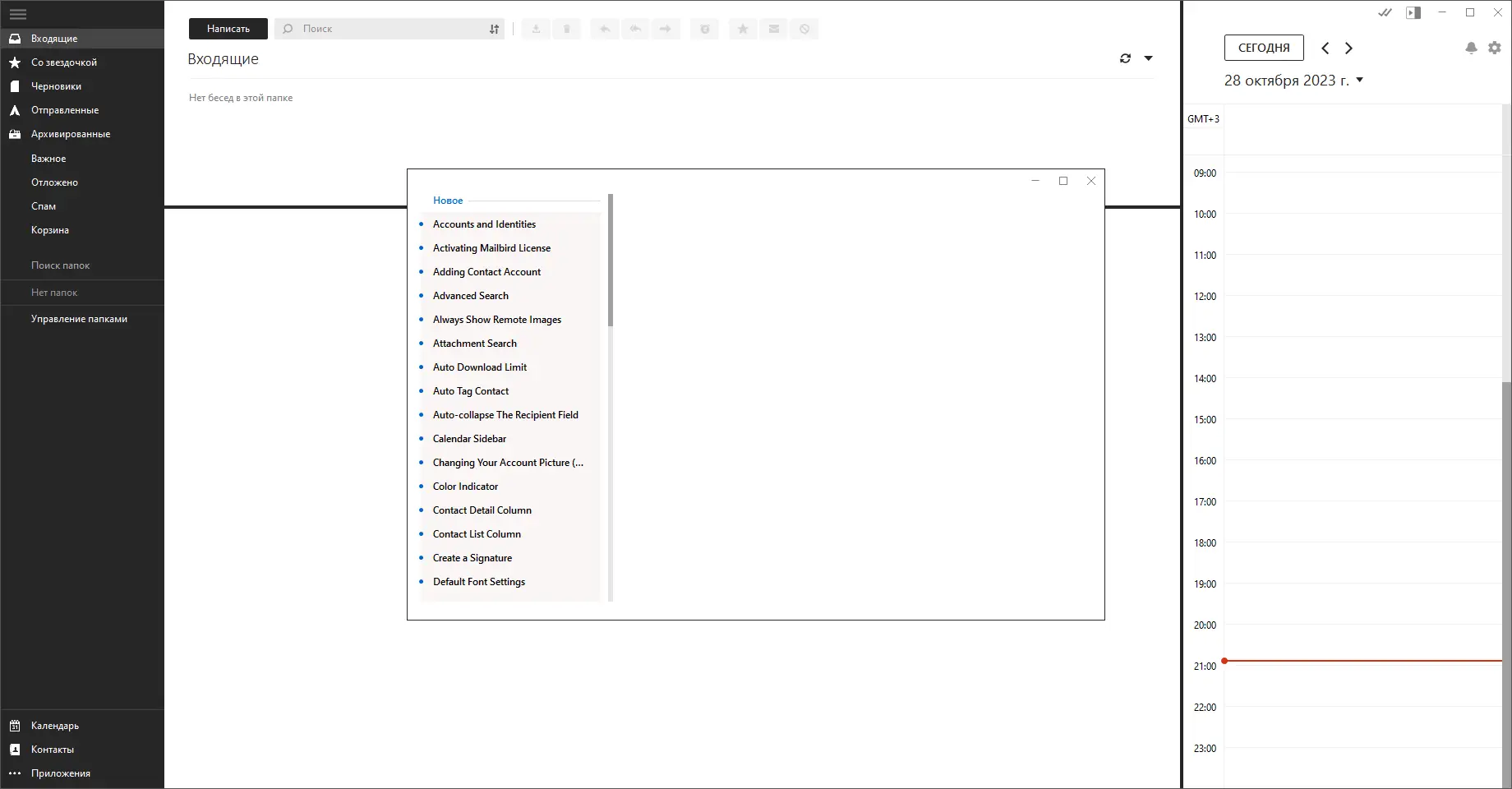
Task: Open the Default Font Settings topic
Action: tap(509, 582)
